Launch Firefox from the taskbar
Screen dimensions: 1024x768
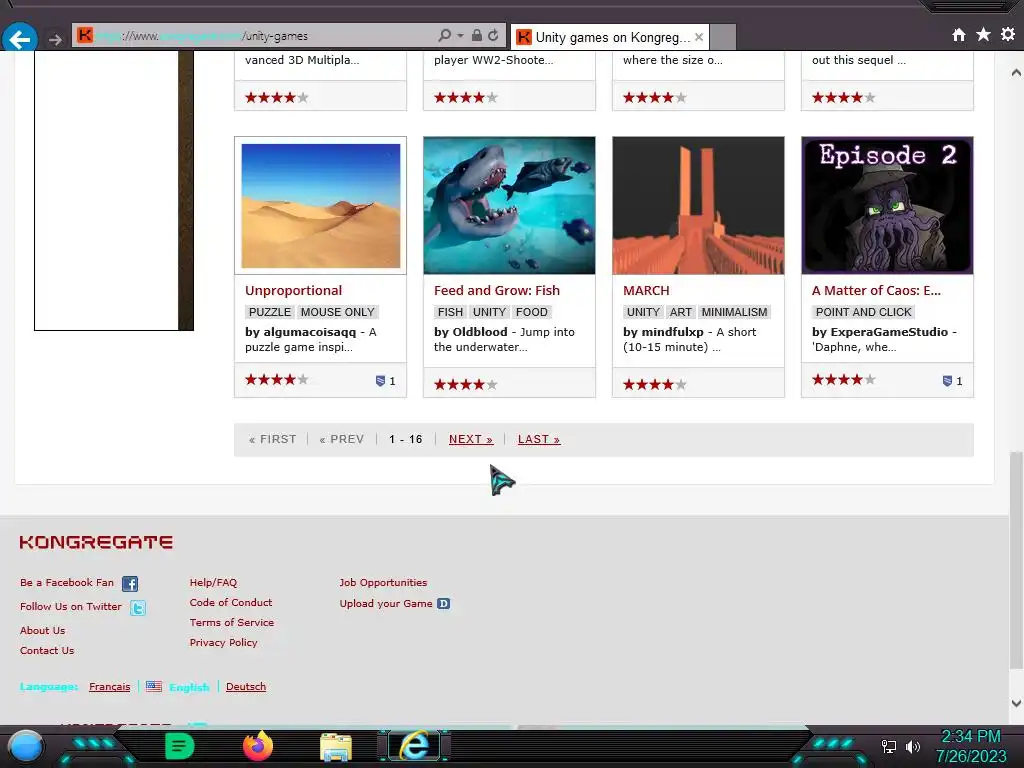tap(258, 746)
